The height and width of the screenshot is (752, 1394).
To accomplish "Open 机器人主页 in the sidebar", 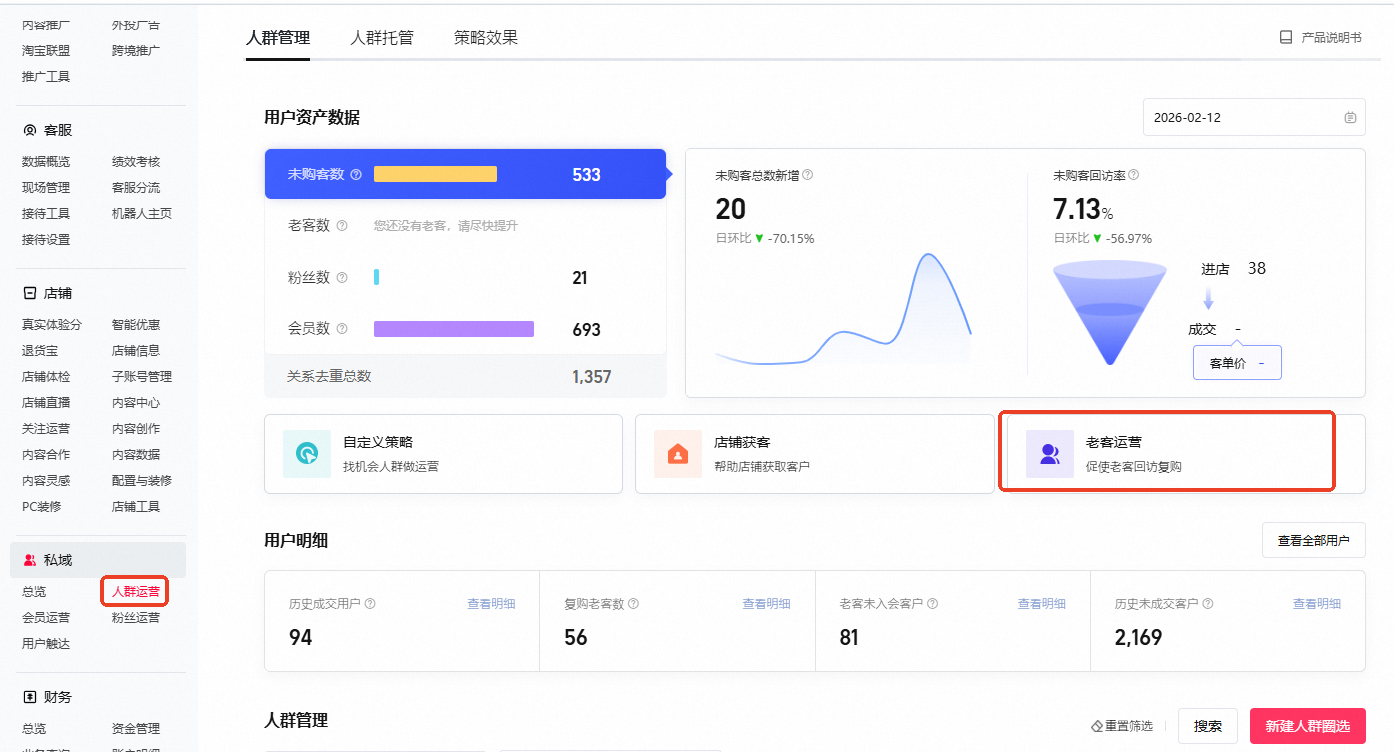I will [142, 214].
